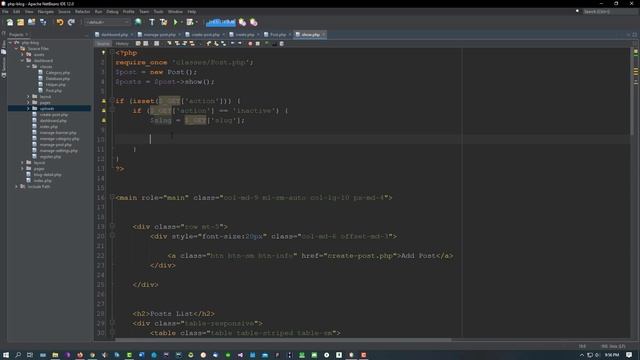The height and width of the screenshot is (360, 640).
Task: Open the Refactor menu
Action: tap(82, 11)
